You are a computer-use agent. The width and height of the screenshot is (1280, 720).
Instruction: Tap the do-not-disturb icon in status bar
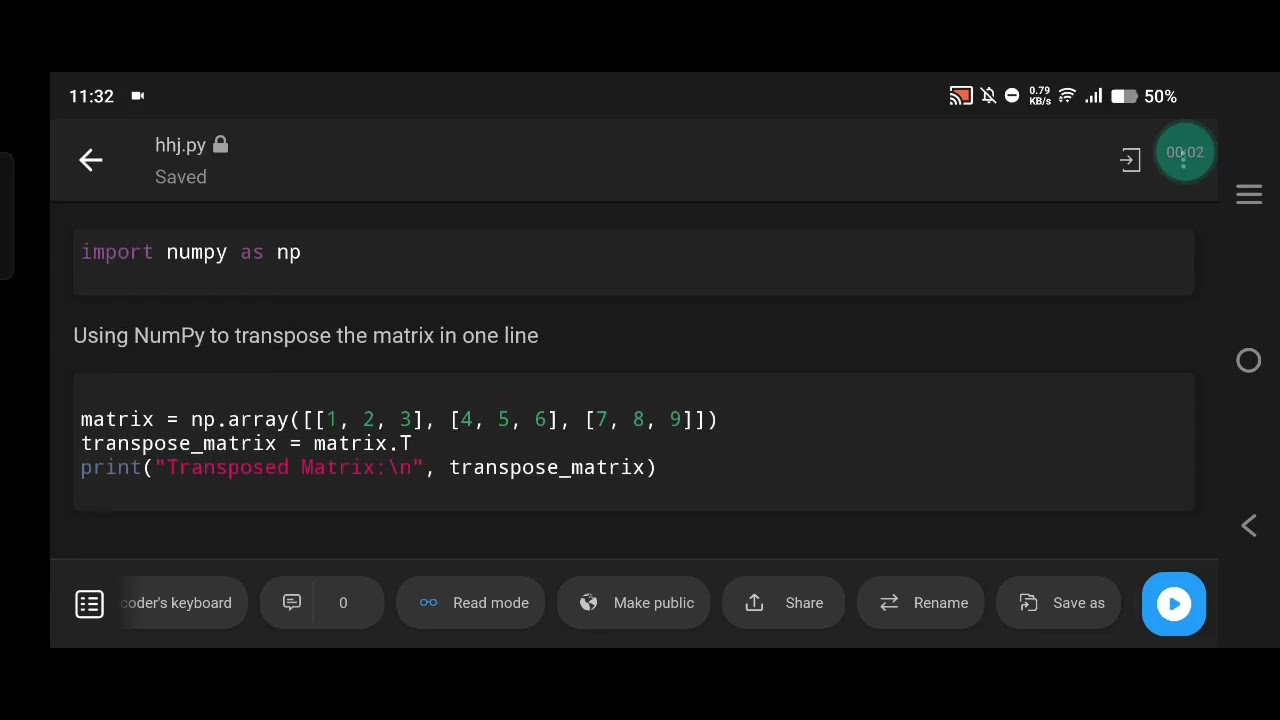coord(1012,96)
